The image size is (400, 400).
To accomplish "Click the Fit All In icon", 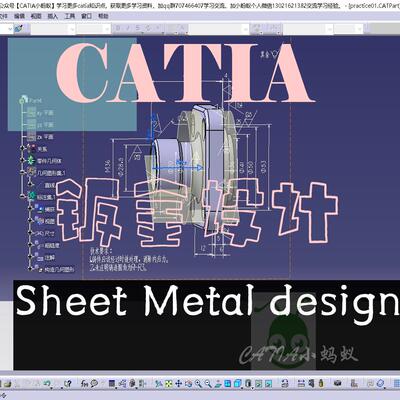I will (x=169, y=384).
